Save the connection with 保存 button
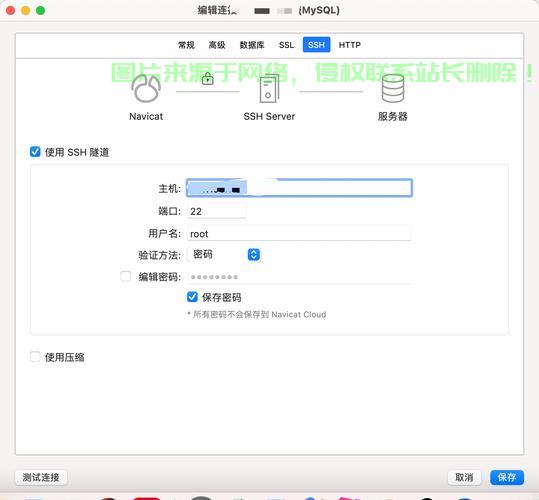Screen dimensions: 539x500 coord(507,477)
